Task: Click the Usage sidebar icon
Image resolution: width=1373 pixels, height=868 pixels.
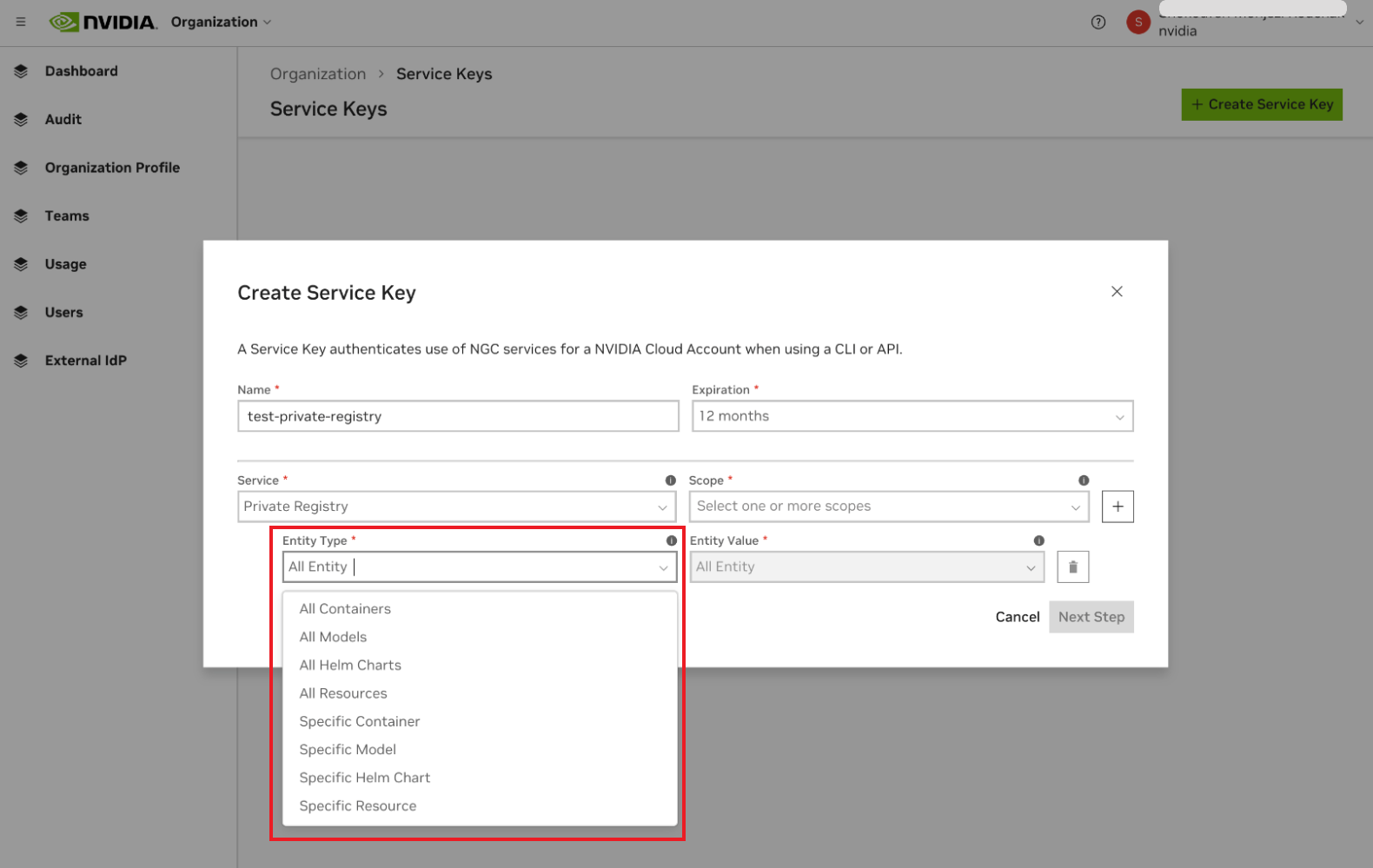Action: pyautogui.click(x=21, y=264)
